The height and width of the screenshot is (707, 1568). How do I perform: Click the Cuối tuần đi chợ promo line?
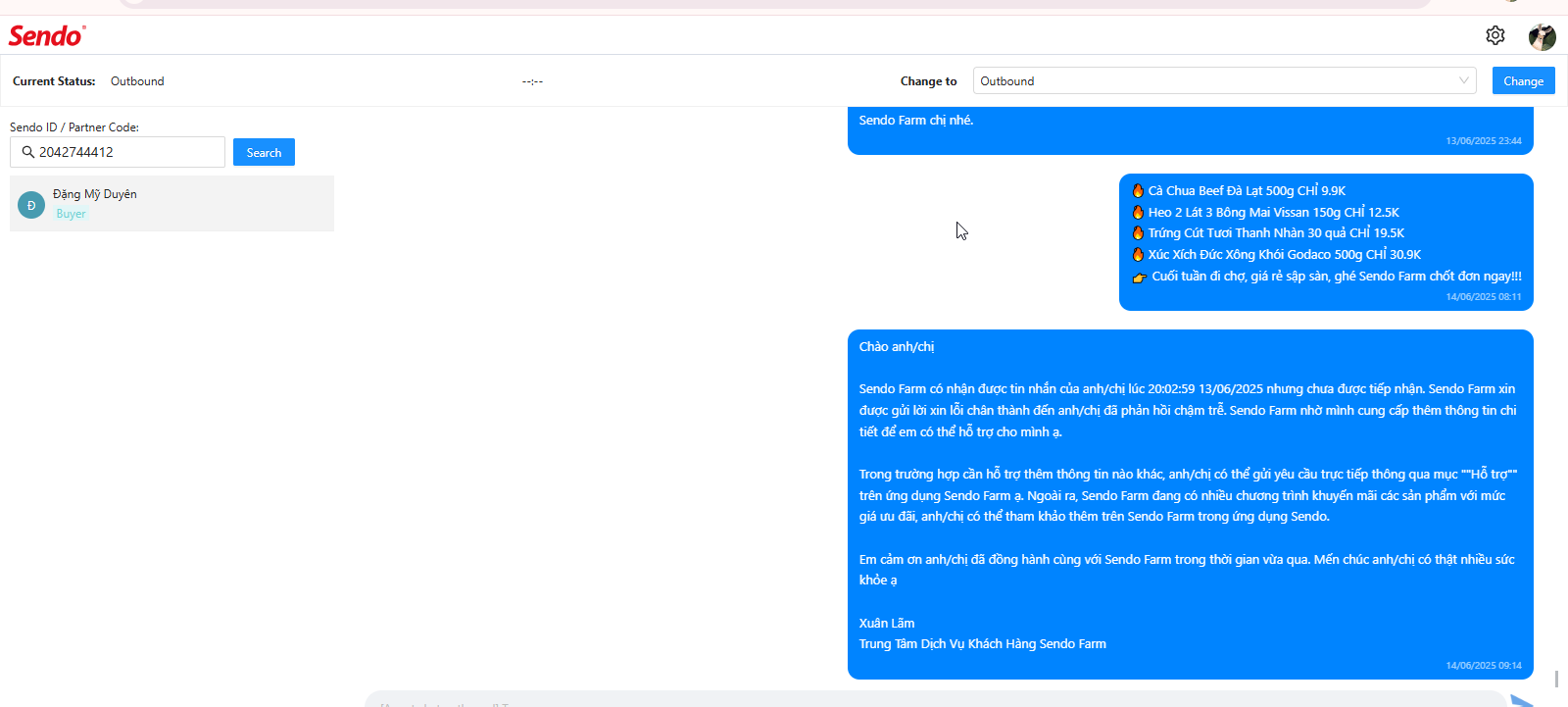1327,277
